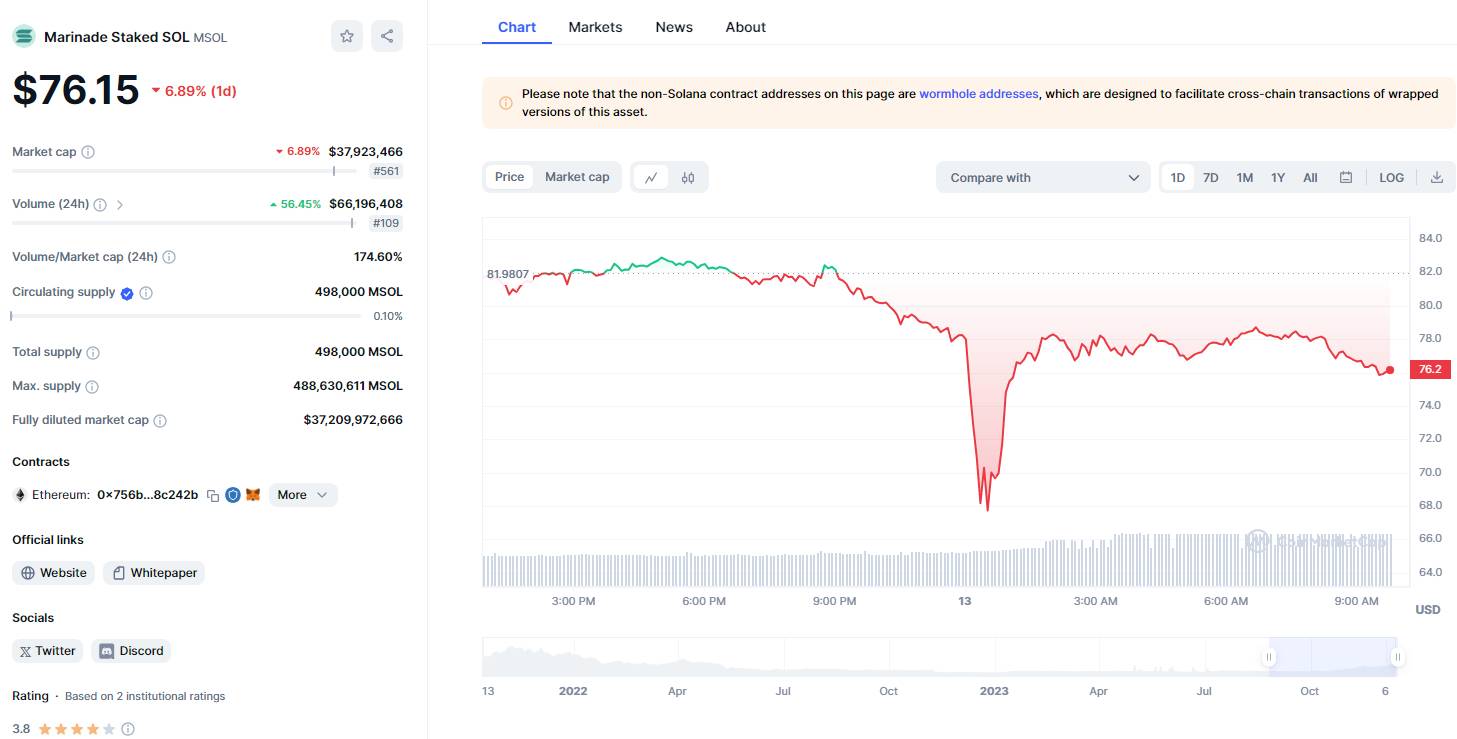Click the notice banner info icon
The height and width of the screenshot is (739, 1457).
click(x=505, y=103)
